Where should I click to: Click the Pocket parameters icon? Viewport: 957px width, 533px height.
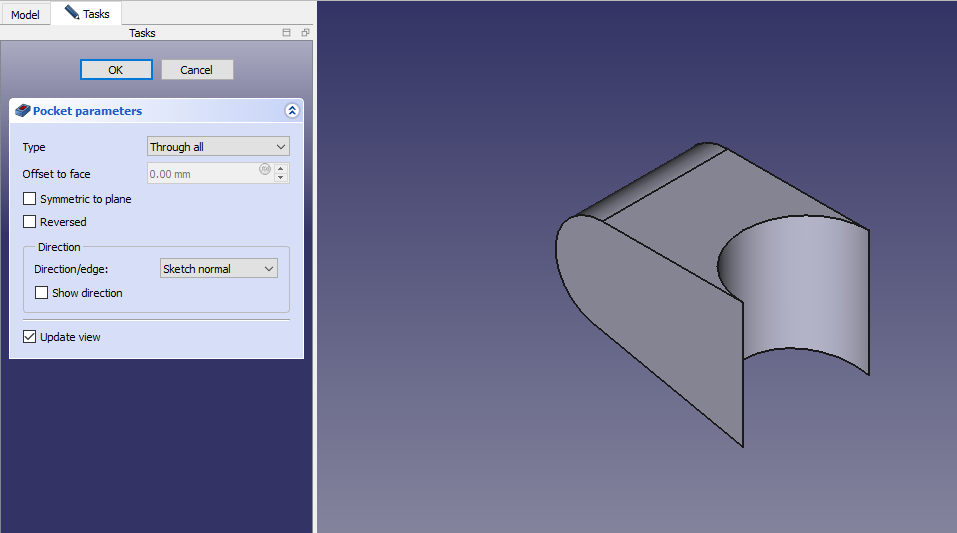coord(23,111)
